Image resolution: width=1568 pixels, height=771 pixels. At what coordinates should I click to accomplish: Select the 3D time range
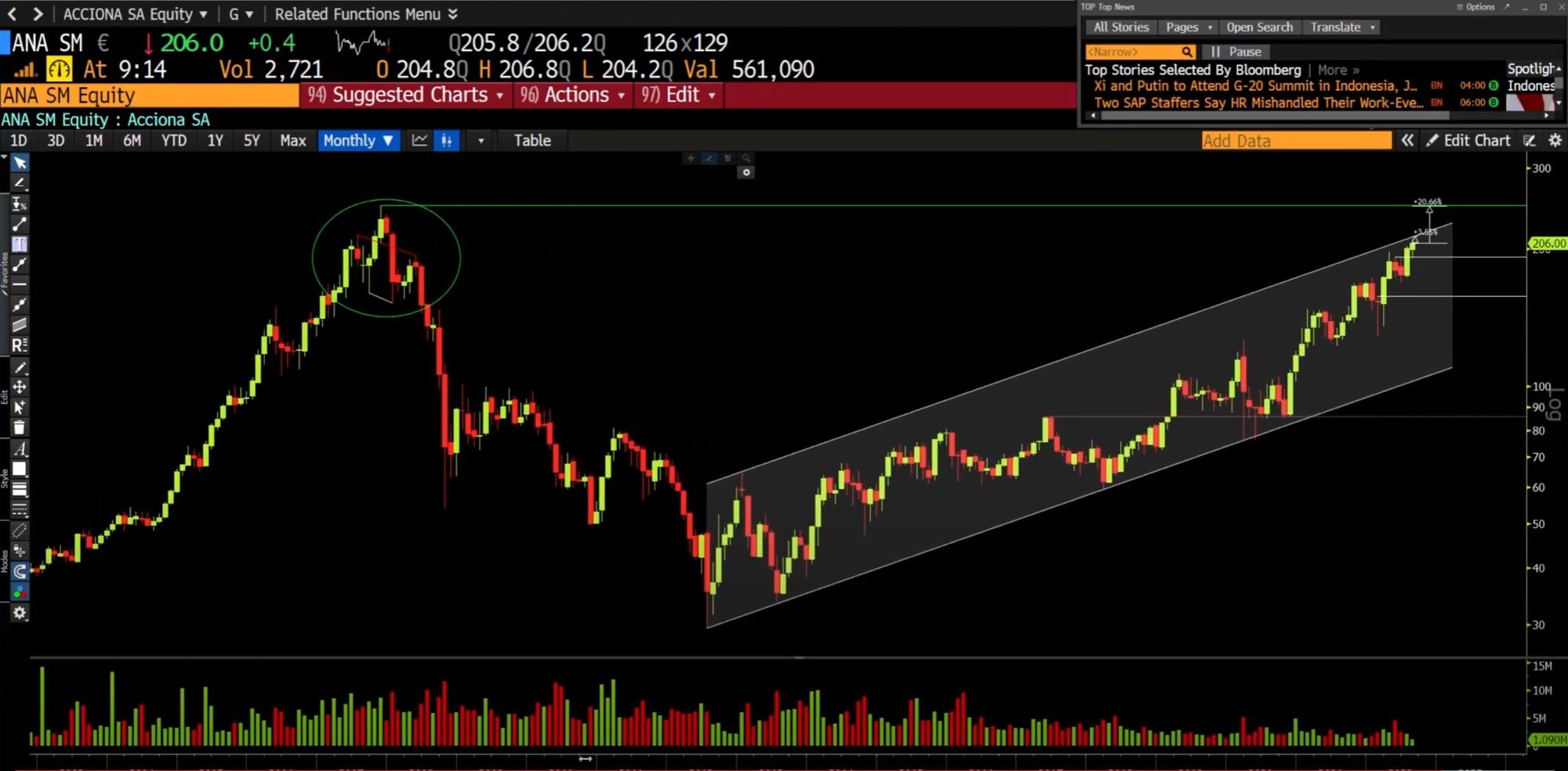coord(56,140)
